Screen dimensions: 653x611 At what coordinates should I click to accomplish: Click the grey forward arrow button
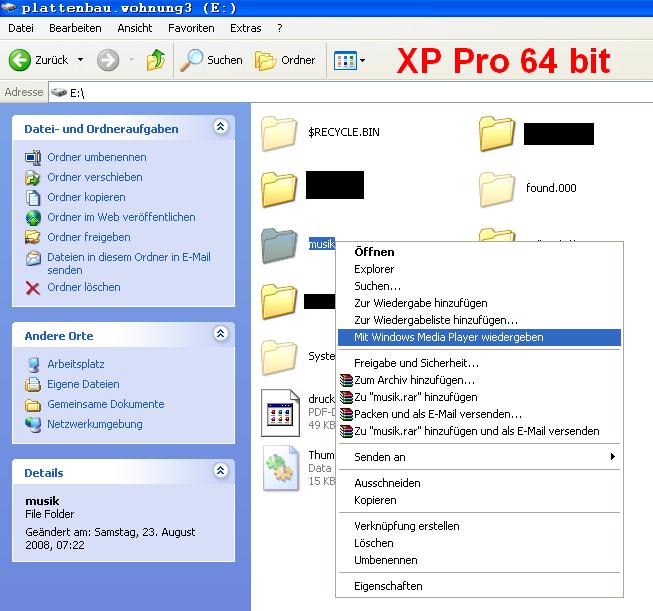(x=108, y=60)
